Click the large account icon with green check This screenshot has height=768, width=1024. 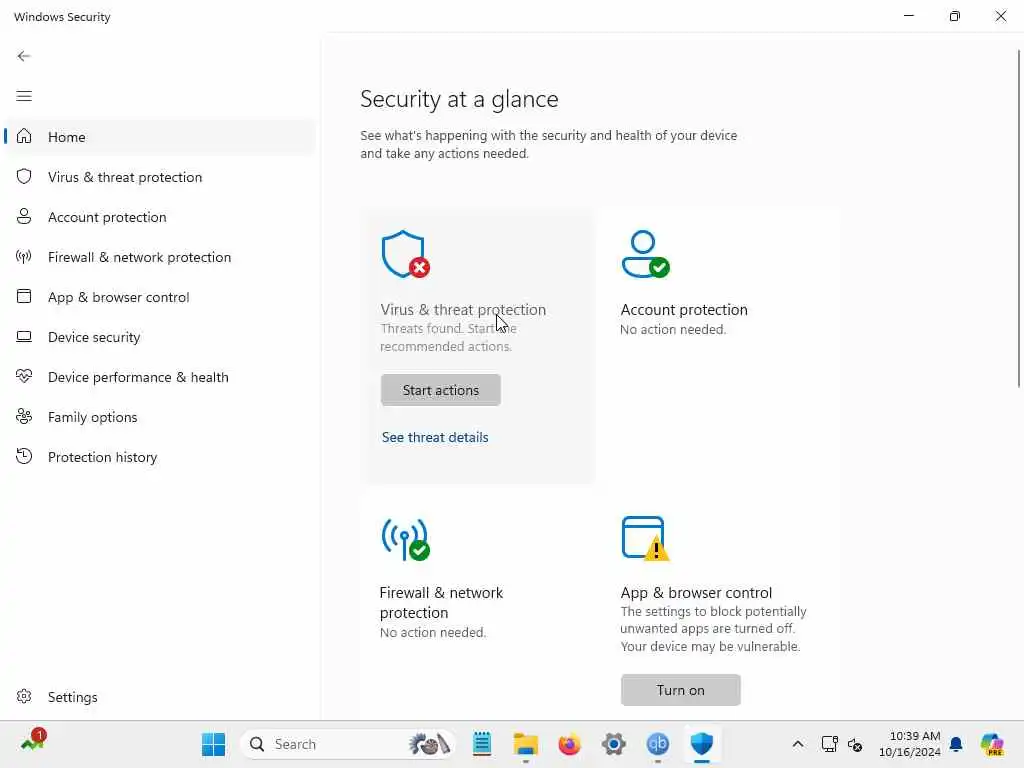[645, 254]
